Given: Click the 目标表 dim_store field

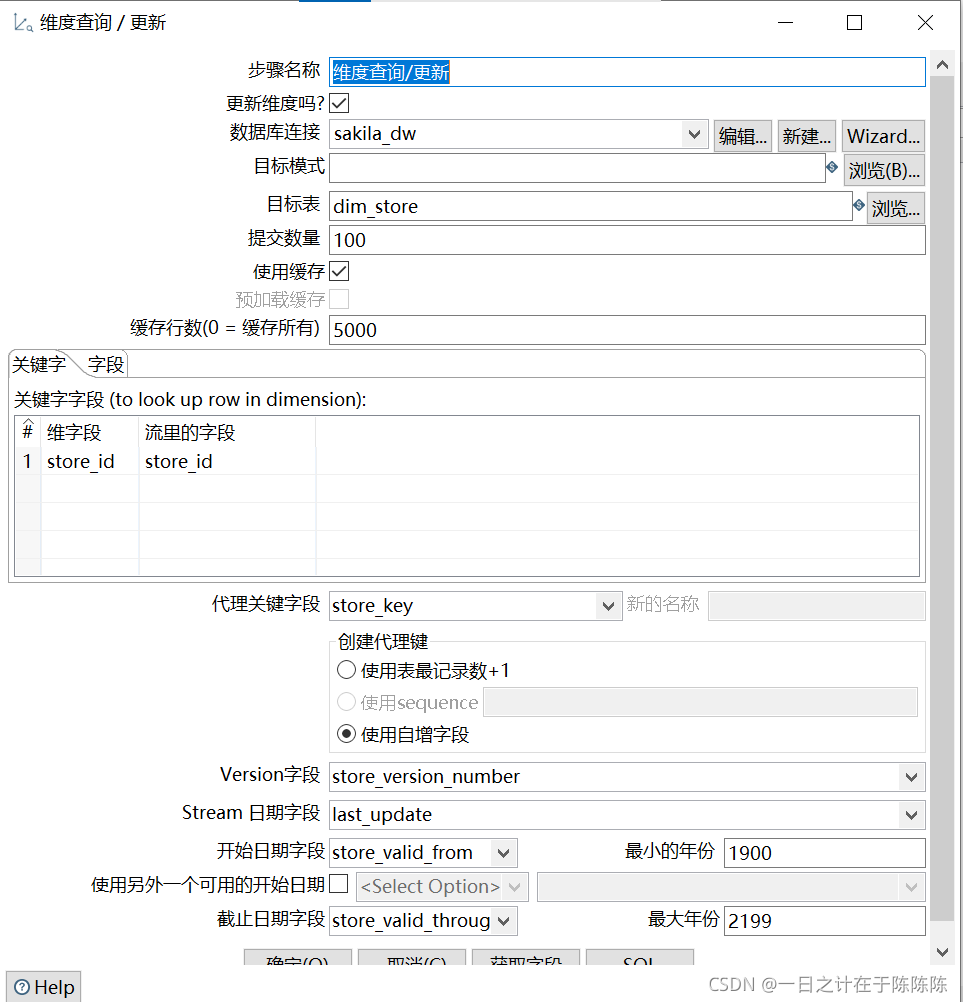Looking at the screenshot, I should tap(590, 206).
